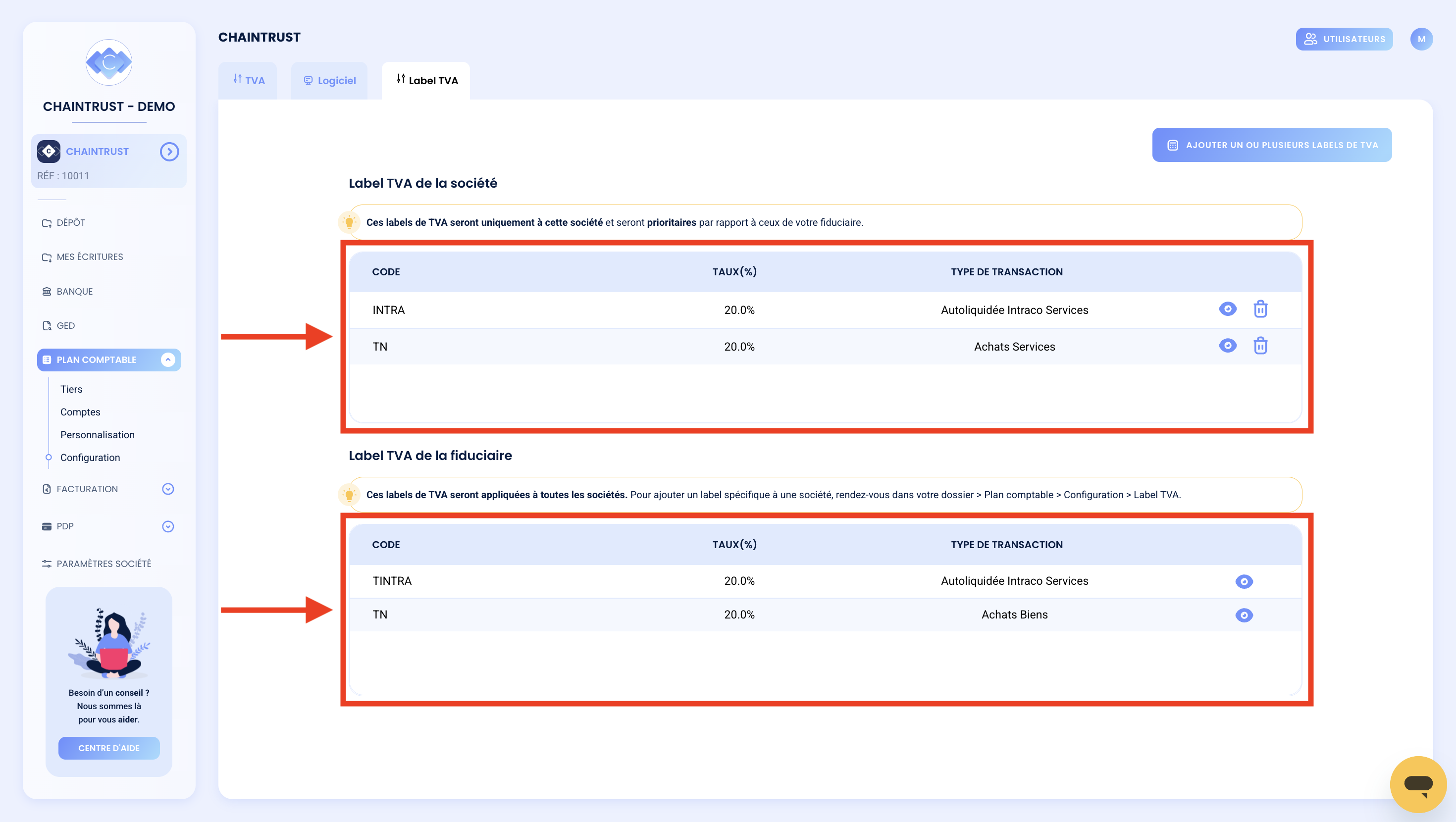Click 'Autoliquidée Intraco Services' in INTRA row
This screenshot has height=822, width=1456.
pyautogui.click(x=1015, y=310)
